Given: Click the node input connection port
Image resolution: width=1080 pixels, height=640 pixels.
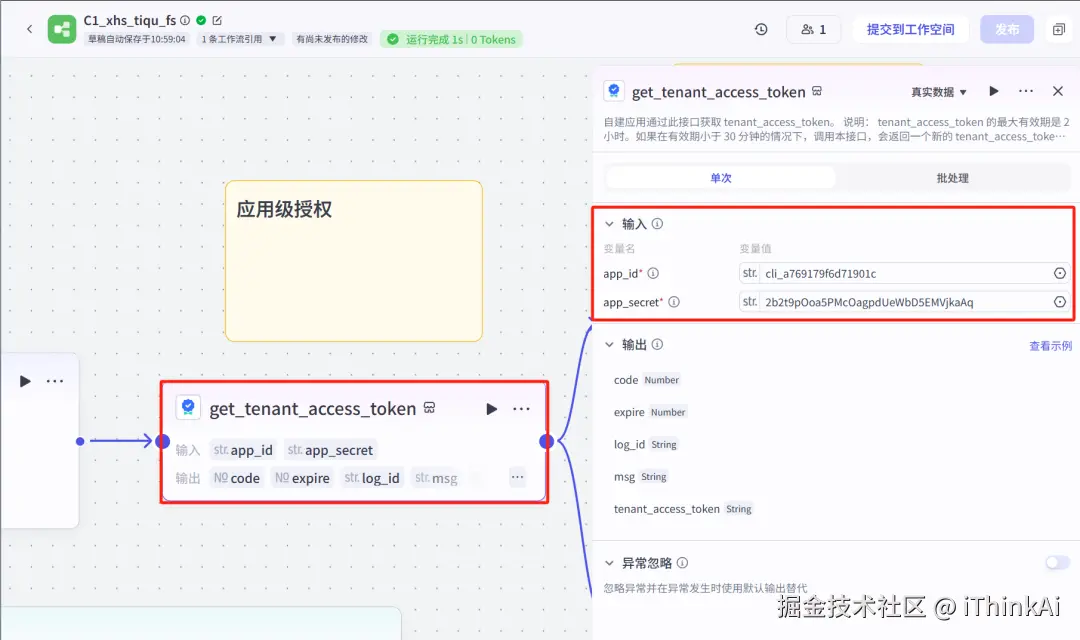Looking at the screenshot, I should tap(163, 441).
